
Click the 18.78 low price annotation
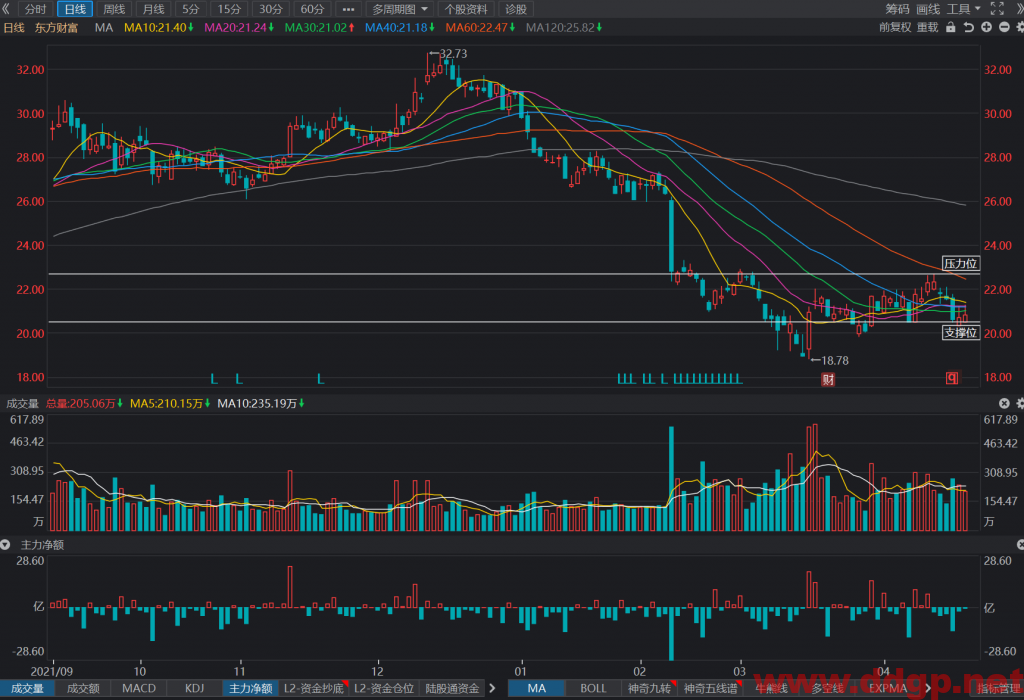(835, 360)
